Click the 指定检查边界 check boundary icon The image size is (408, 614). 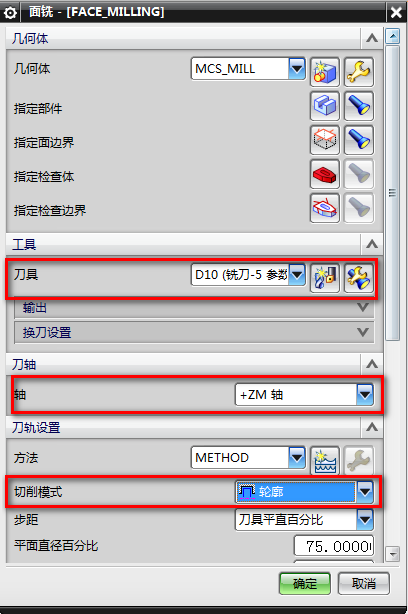(325, 208)
